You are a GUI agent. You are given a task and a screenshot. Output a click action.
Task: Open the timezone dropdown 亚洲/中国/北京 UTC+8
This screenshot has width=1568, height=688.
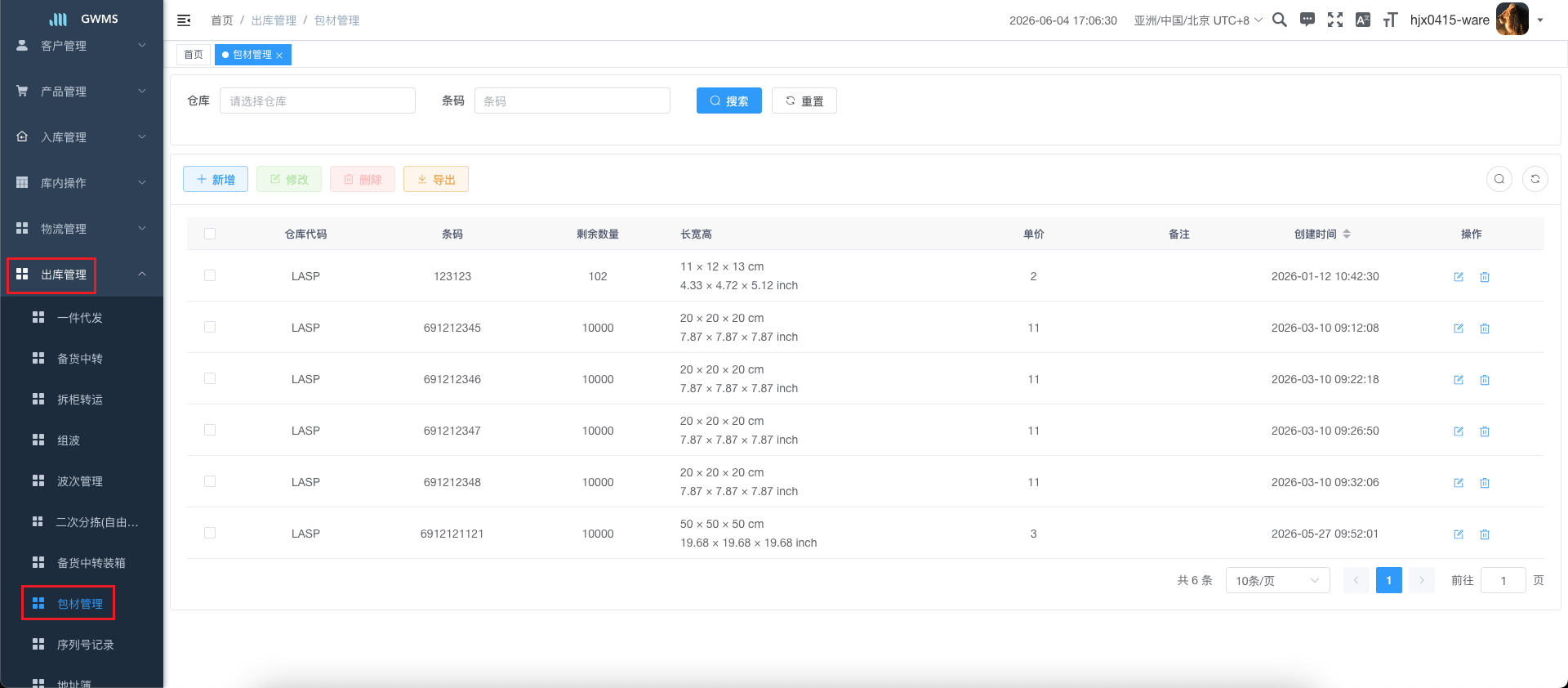coord(1198,20)
